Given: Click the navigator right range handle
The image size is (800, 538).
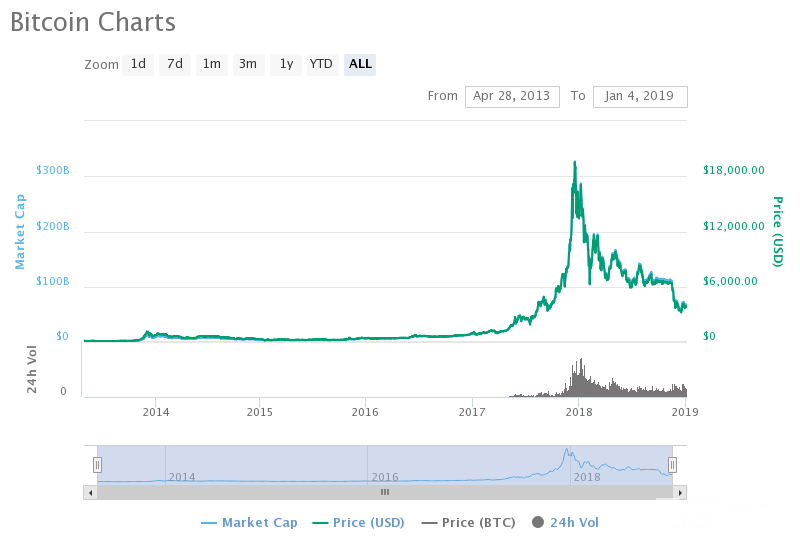Looking at the screenshot, I should point(673,464).
